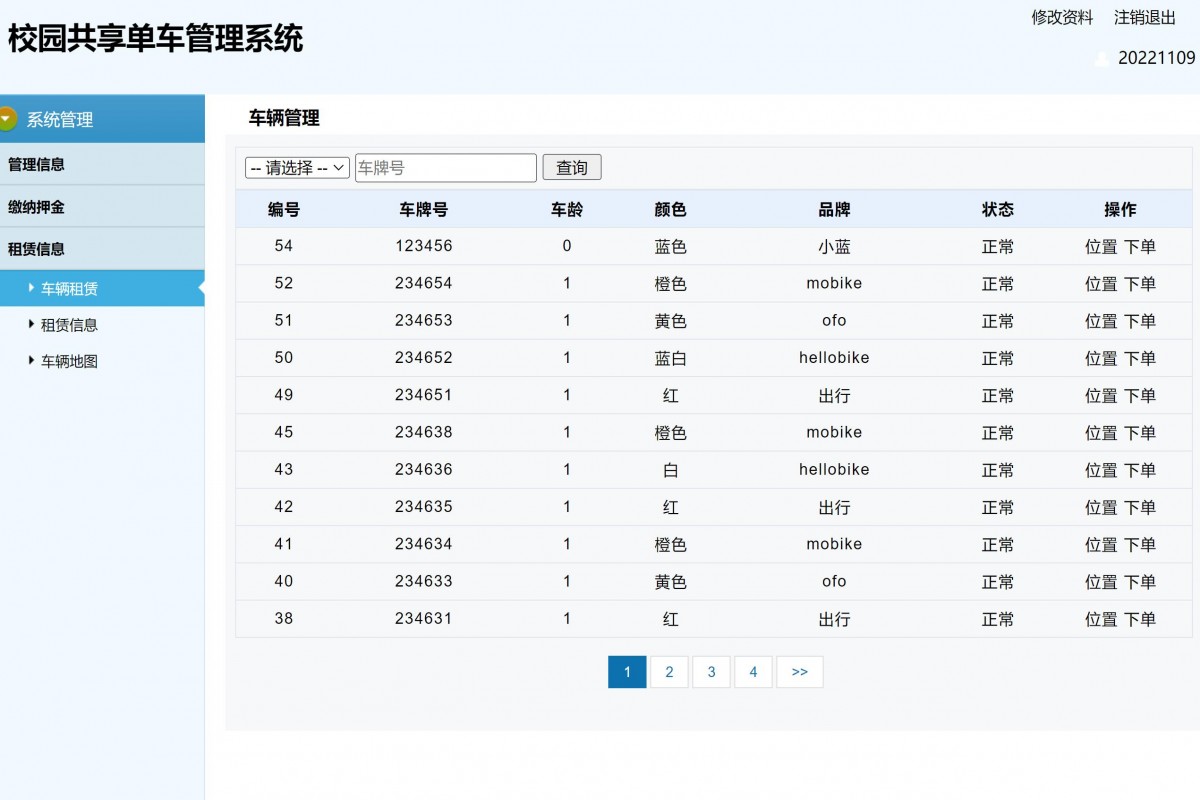The width and height of the screenshot is (1200, 800).
Task: Click the >> next page button
Action: 799,672
